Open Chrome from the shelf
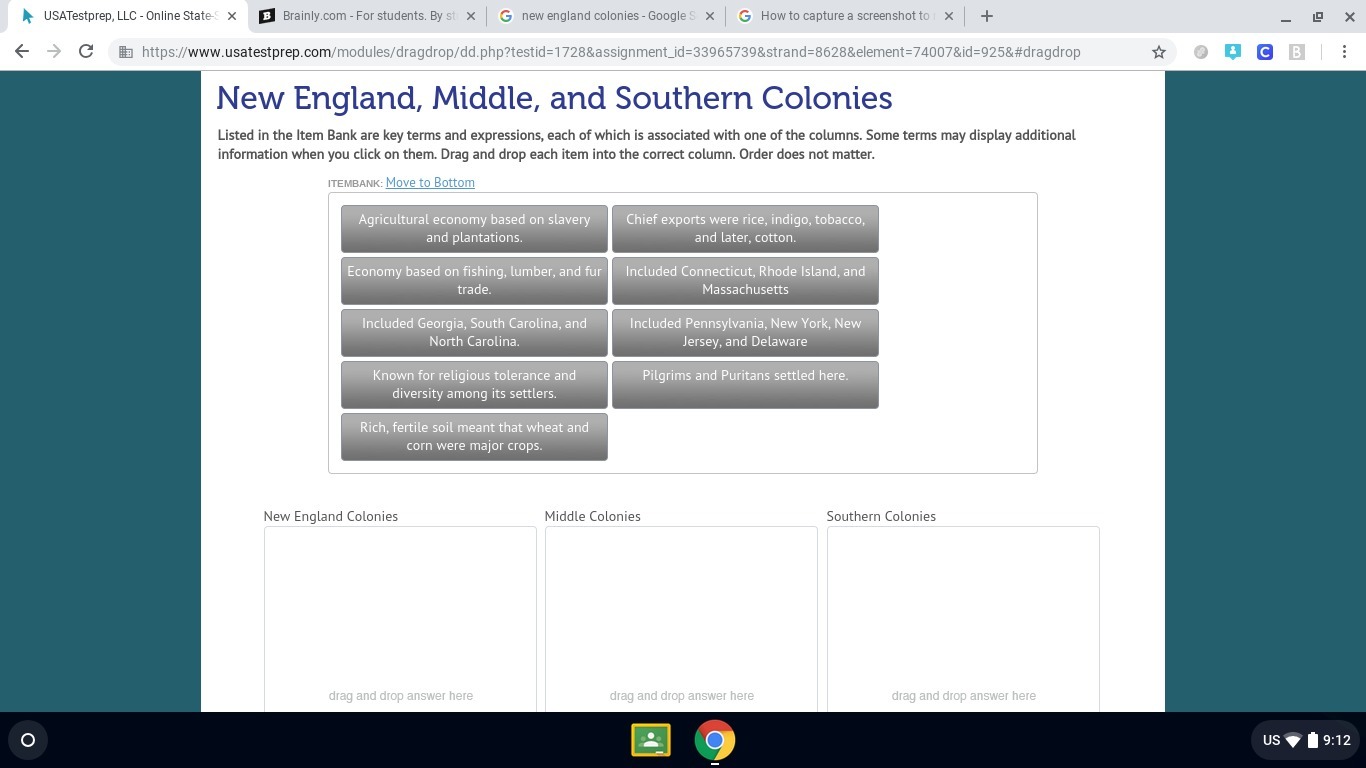 pos(715,740)
